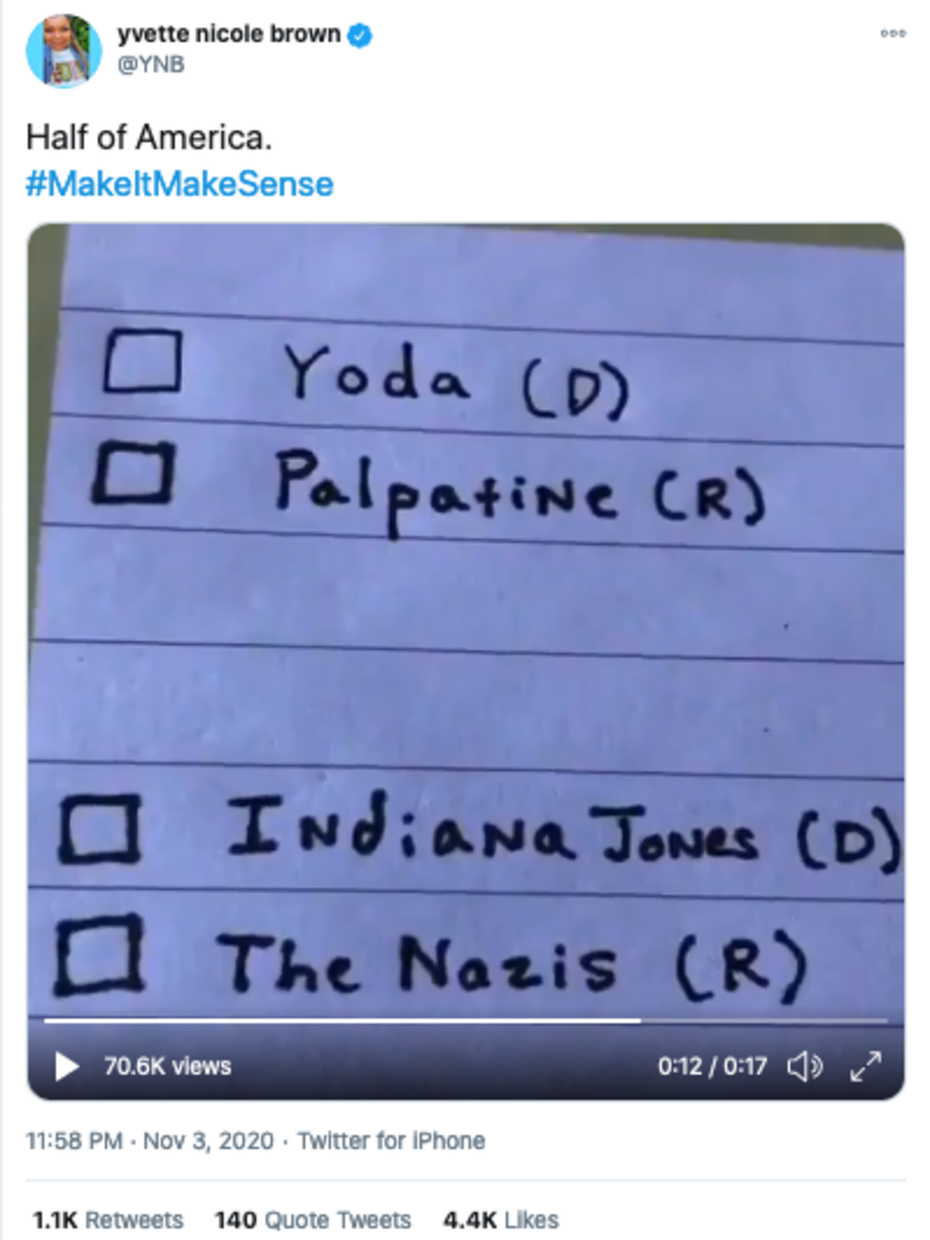Click the blue verified badge
The width and height of the screenshot is (930, 1240).
[360, 37]
